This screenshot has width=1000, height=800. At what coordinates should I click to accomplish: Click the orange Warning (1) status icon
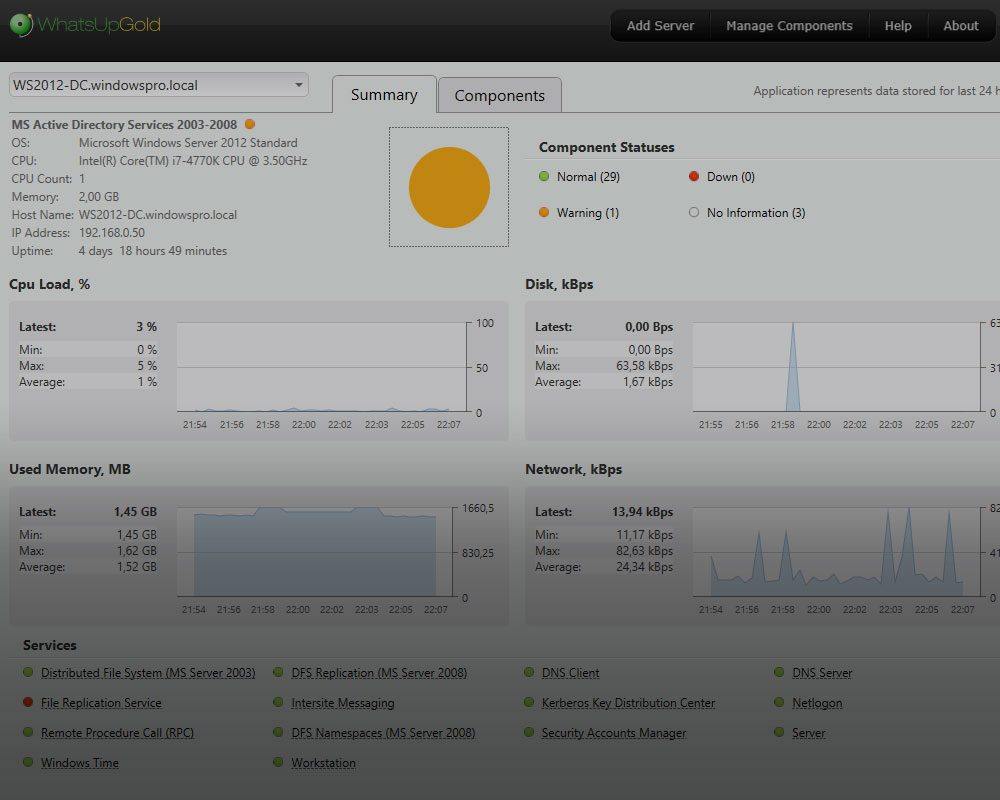(x=544, y=212)
